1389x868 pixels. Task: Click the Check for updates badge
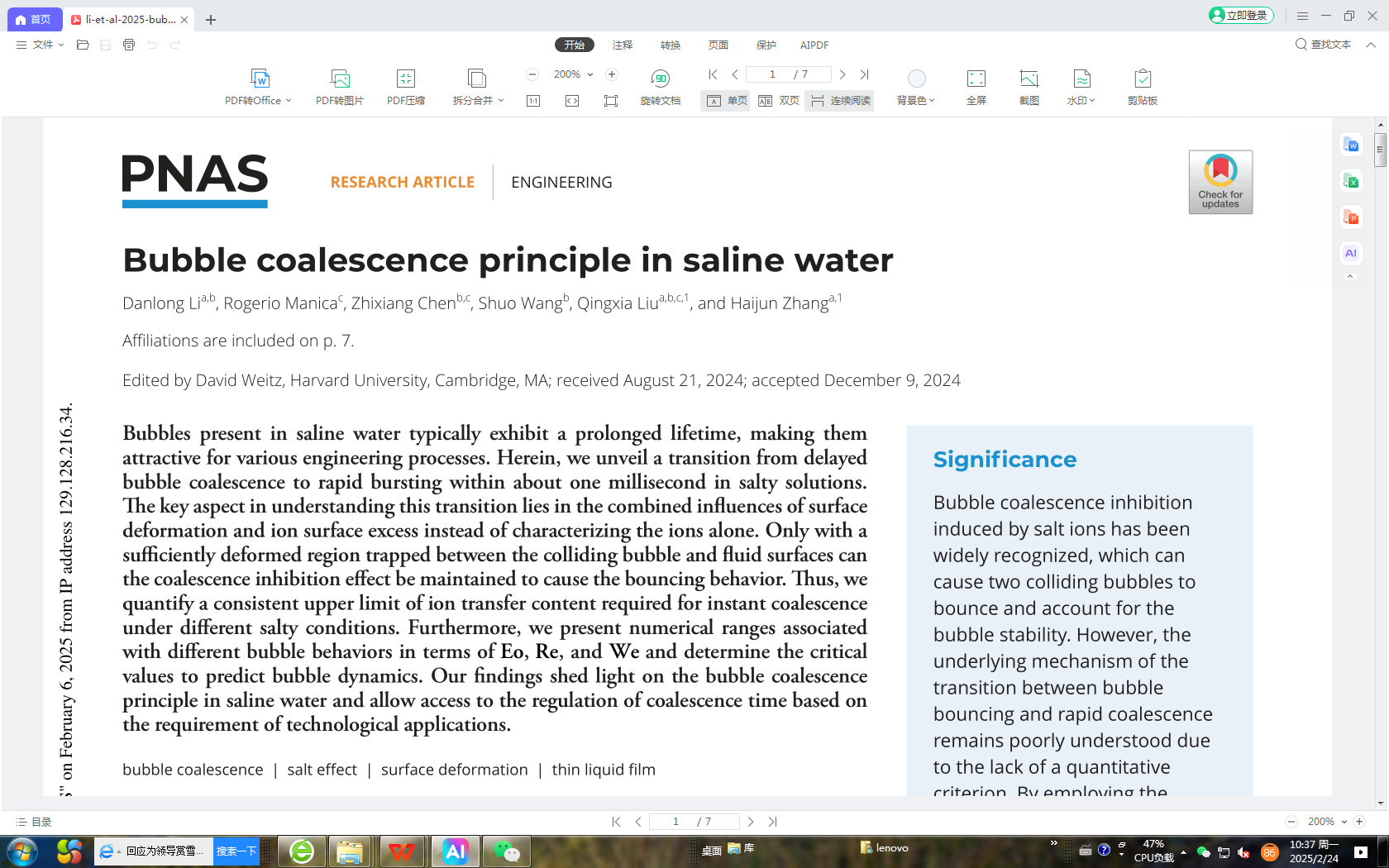coord(1220,182)
